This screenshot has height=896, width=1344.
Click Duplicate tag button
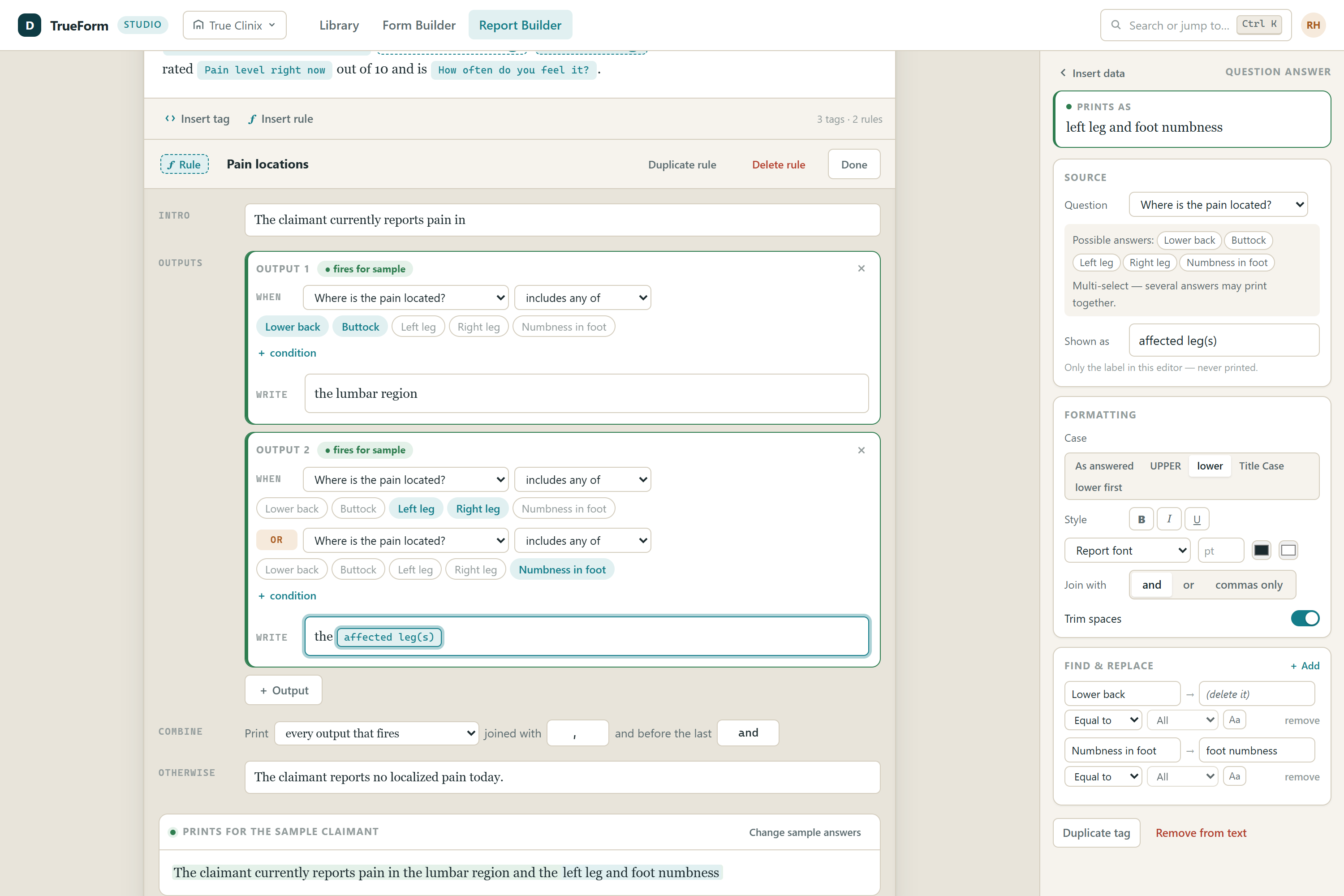click(1096, 832)
